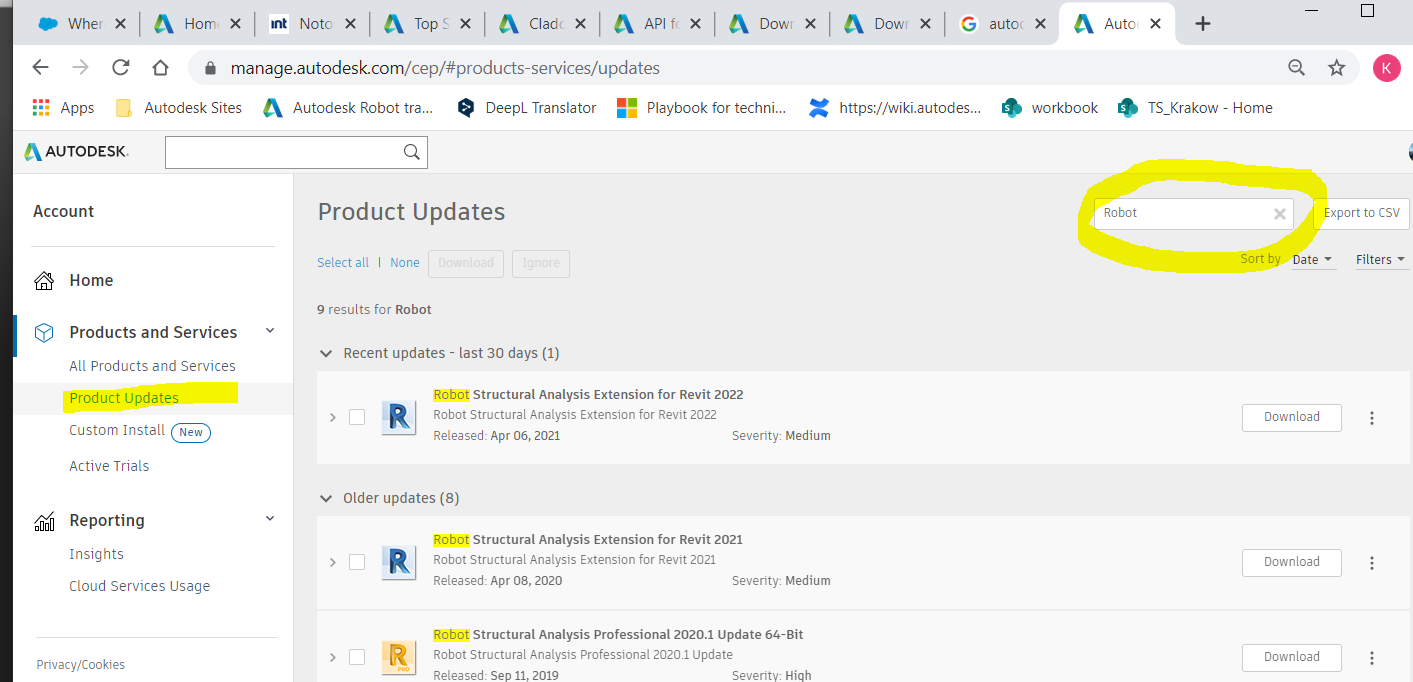
Task: Click the Reporting chart icon
Action: [44, 519]
